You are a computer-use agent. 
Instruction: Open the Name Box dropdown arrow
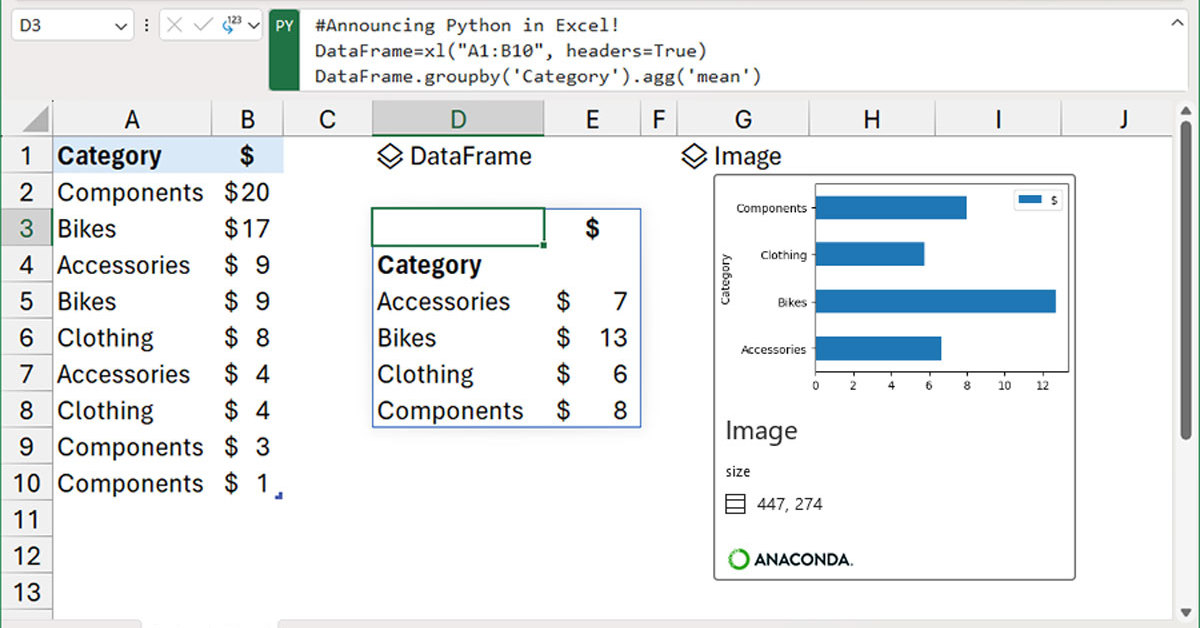[x=121, y=25]
